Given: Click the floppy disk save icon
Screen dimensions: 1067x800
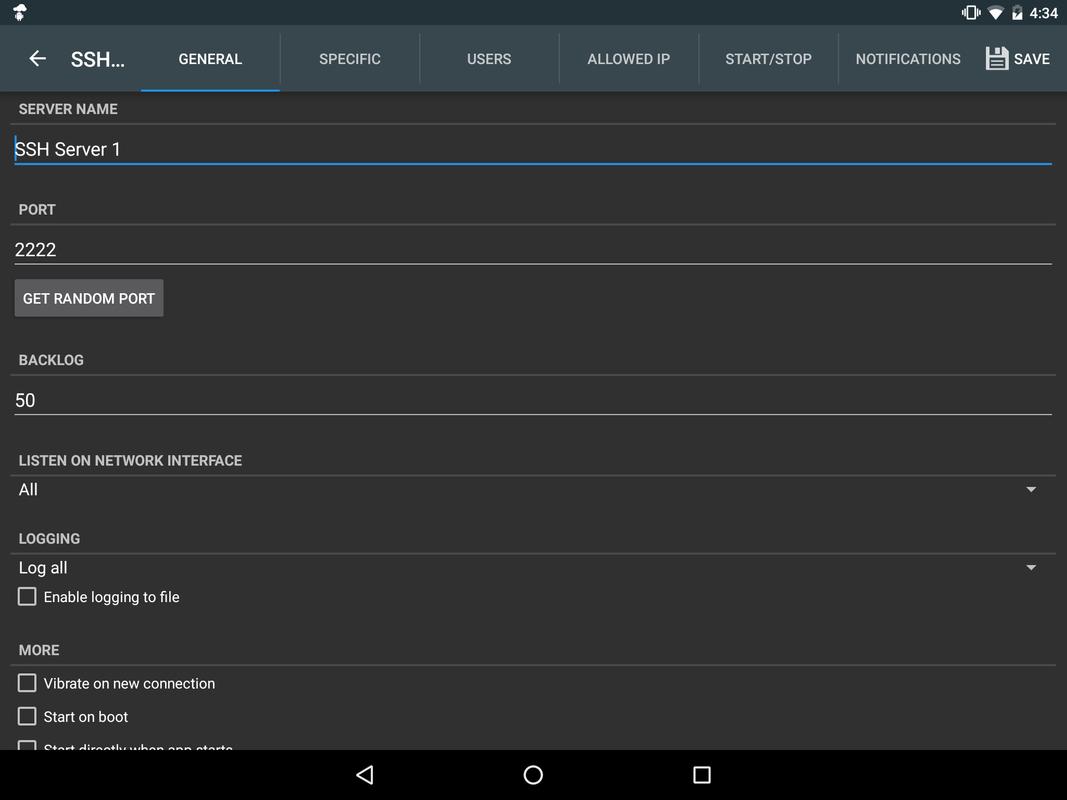Looking at the screenshot, I should 996,59.
